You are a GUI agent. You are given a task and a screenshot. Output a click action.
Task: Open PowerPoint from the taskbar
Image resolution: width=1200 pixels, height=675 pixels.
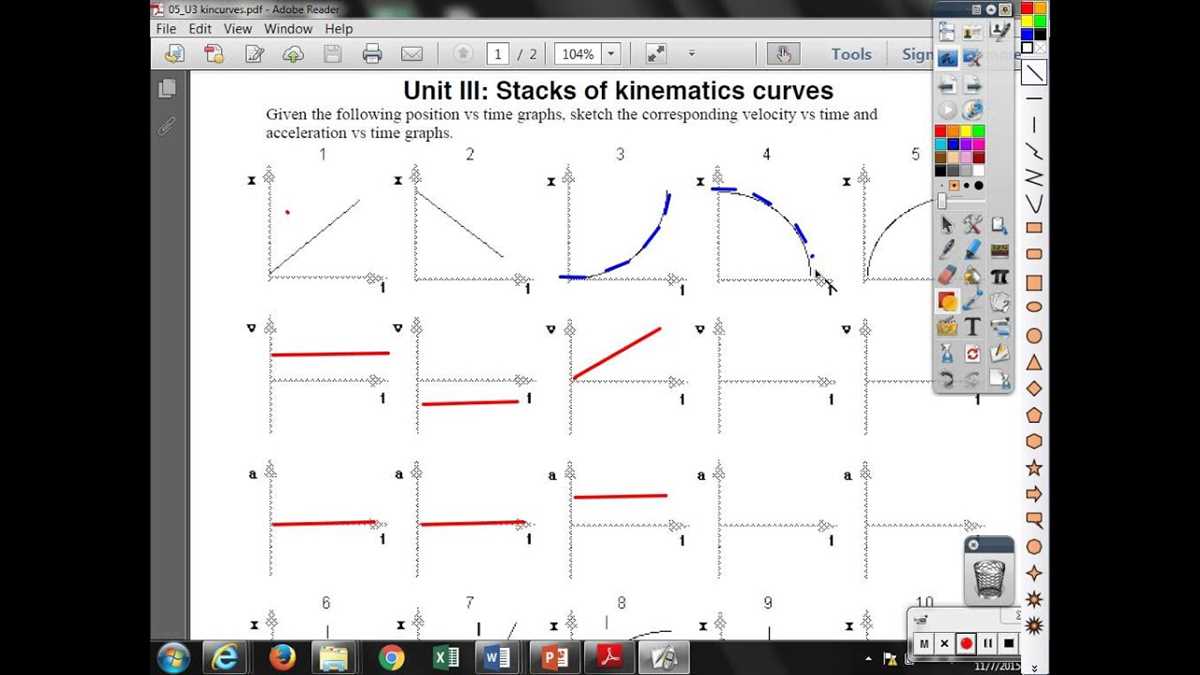[x=554, y=657]
